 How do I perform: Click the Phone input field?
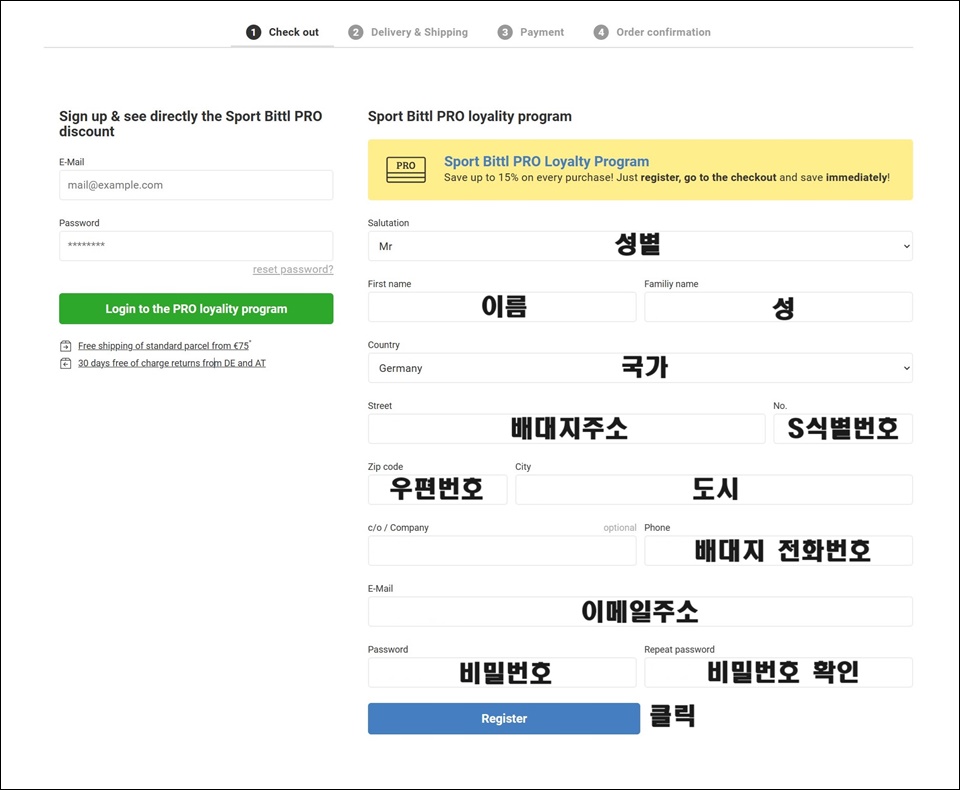(778, 551)
